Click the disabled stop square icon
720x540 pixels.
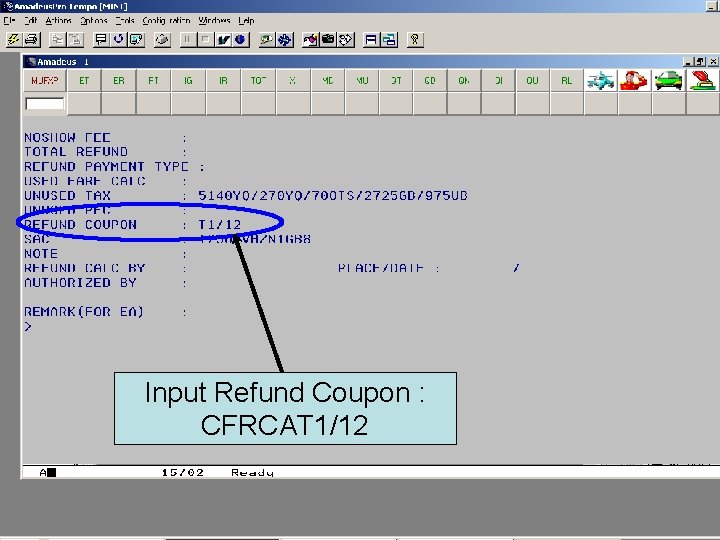click(x=205, y=39)
